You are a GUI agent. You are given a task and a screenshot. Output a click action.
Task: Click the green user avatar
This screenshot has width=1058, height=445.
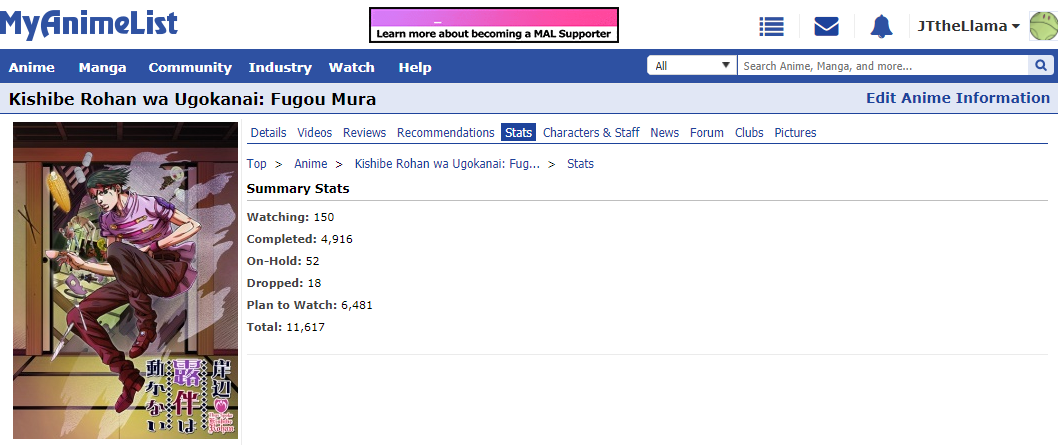[1043, 26]
